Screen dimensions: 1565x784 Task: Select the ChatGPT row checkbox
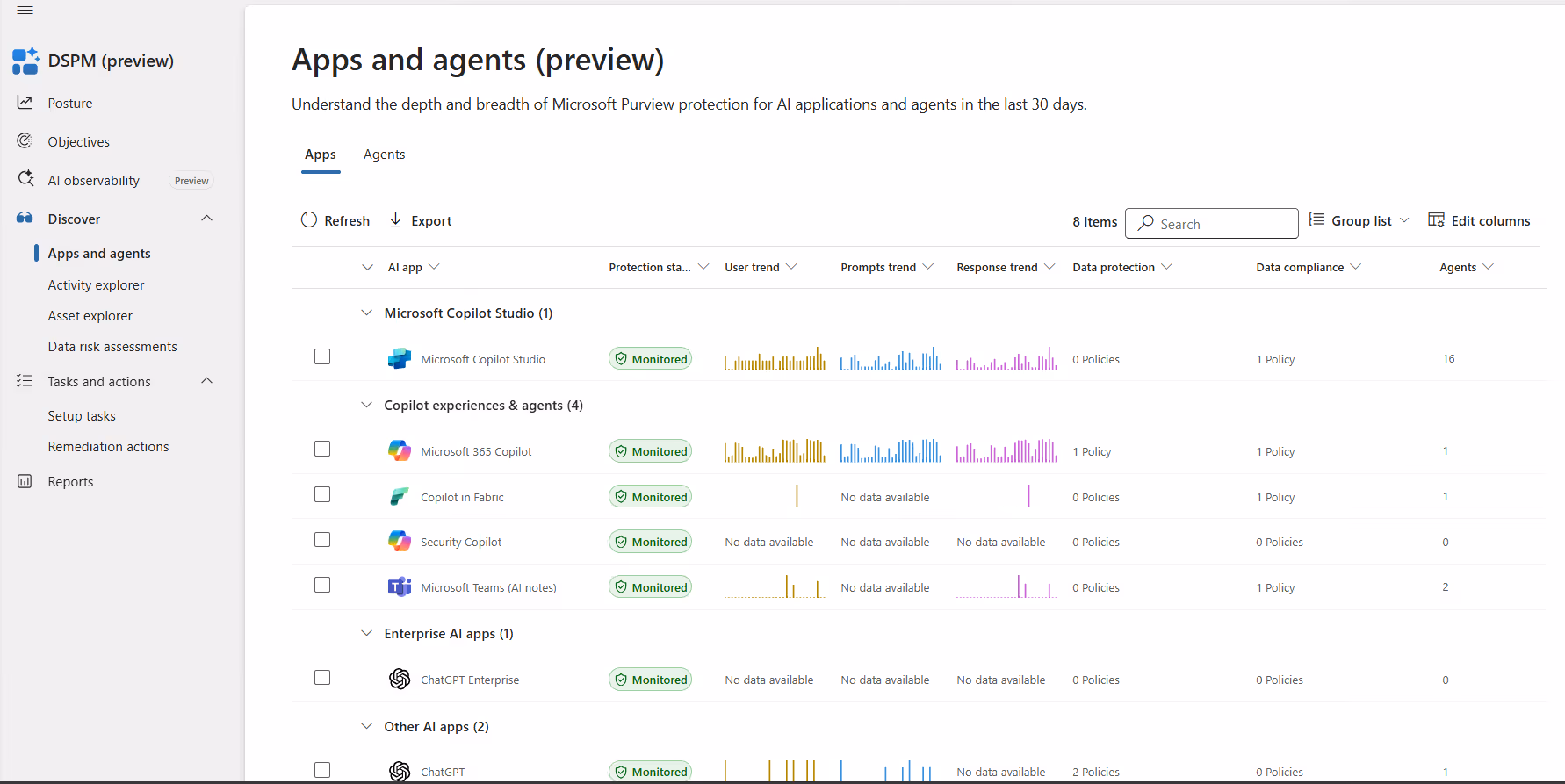tap(322, 769)
